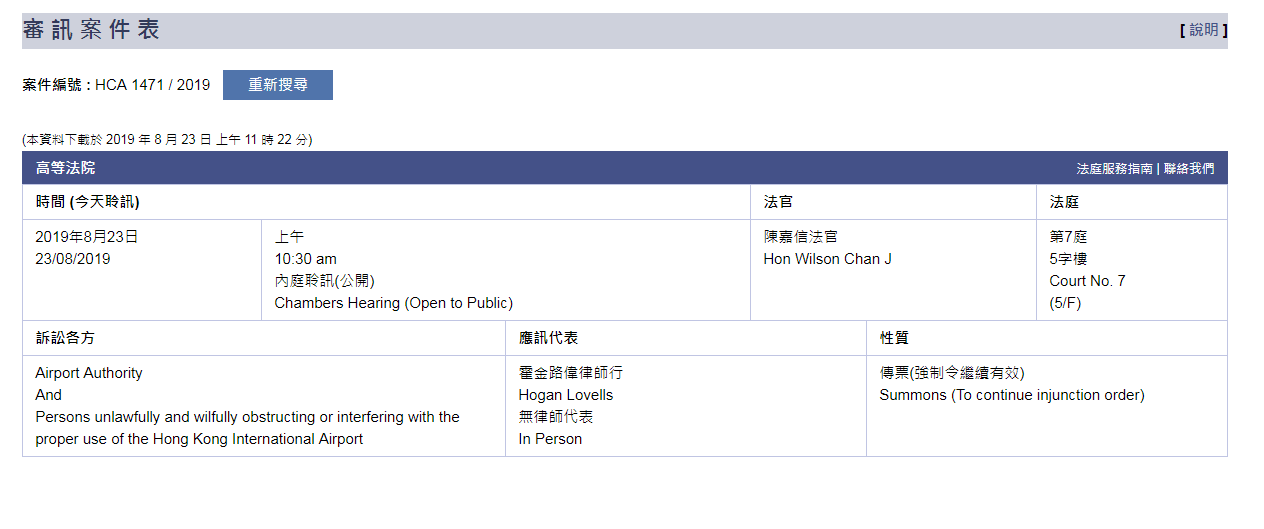
Task: Select the 性質 column header
Action: pos(894,338)
